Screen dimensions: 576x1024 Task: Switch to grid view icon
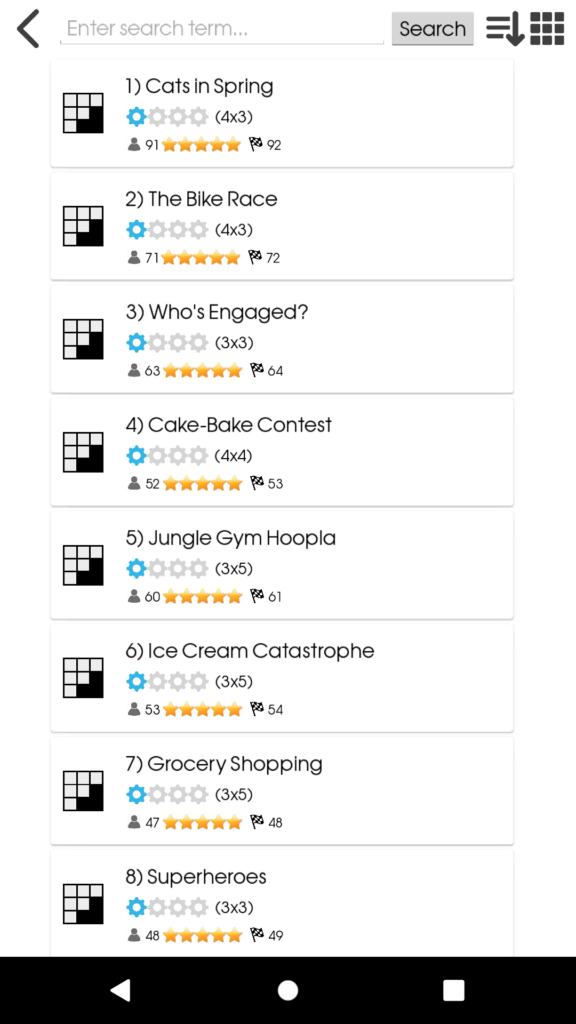pyautogui.click(x=547, y=29)
